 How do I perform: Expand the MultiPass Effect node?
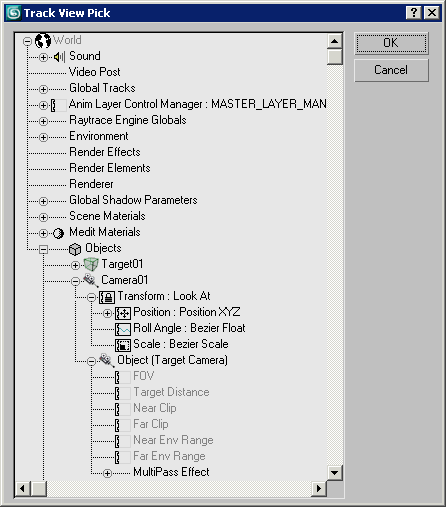107,473
